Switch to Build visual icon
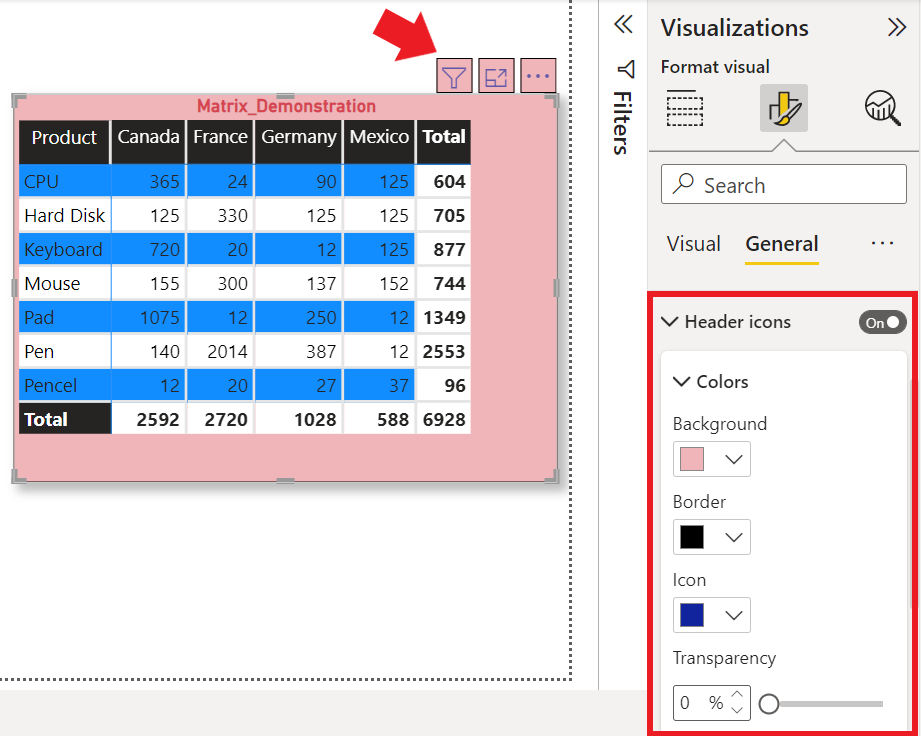This screenshot has width=921, height=736. [685, 108]
